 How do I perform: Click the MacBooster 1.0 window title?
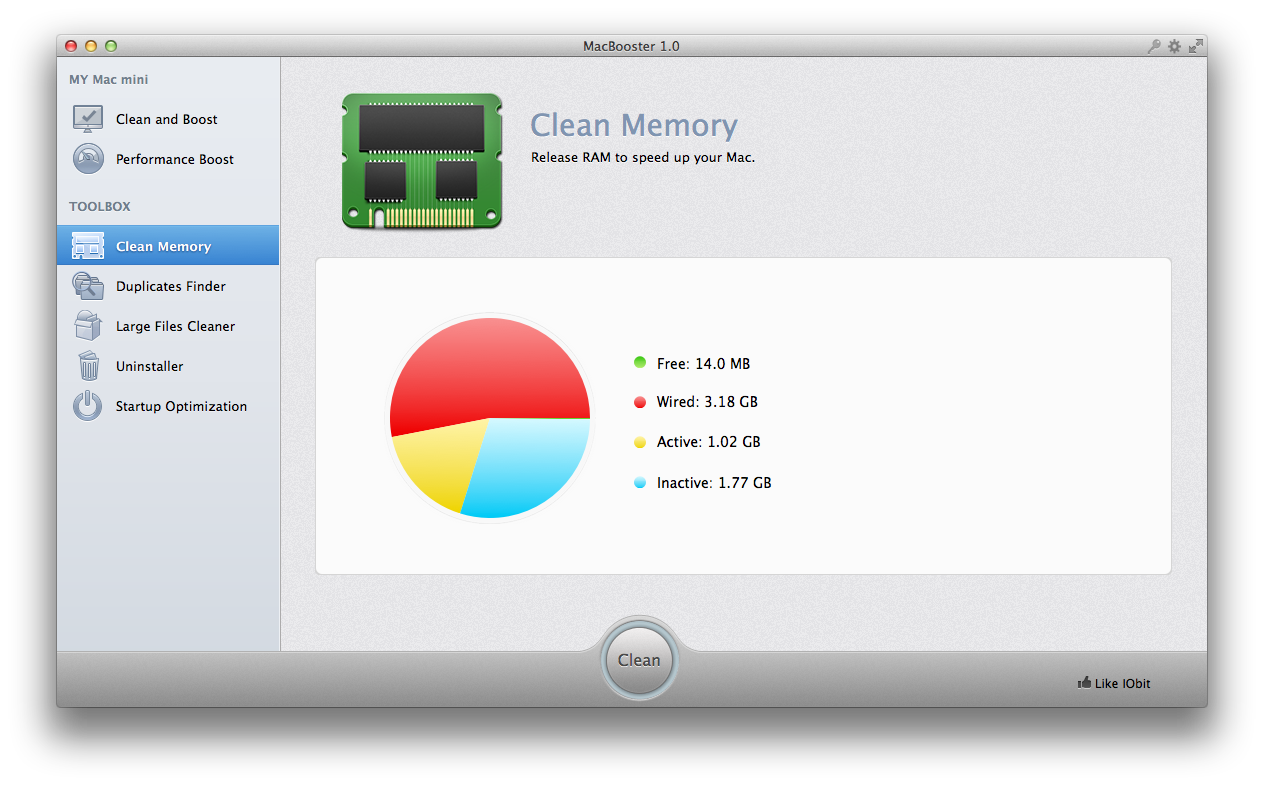[x=632, y=46]
